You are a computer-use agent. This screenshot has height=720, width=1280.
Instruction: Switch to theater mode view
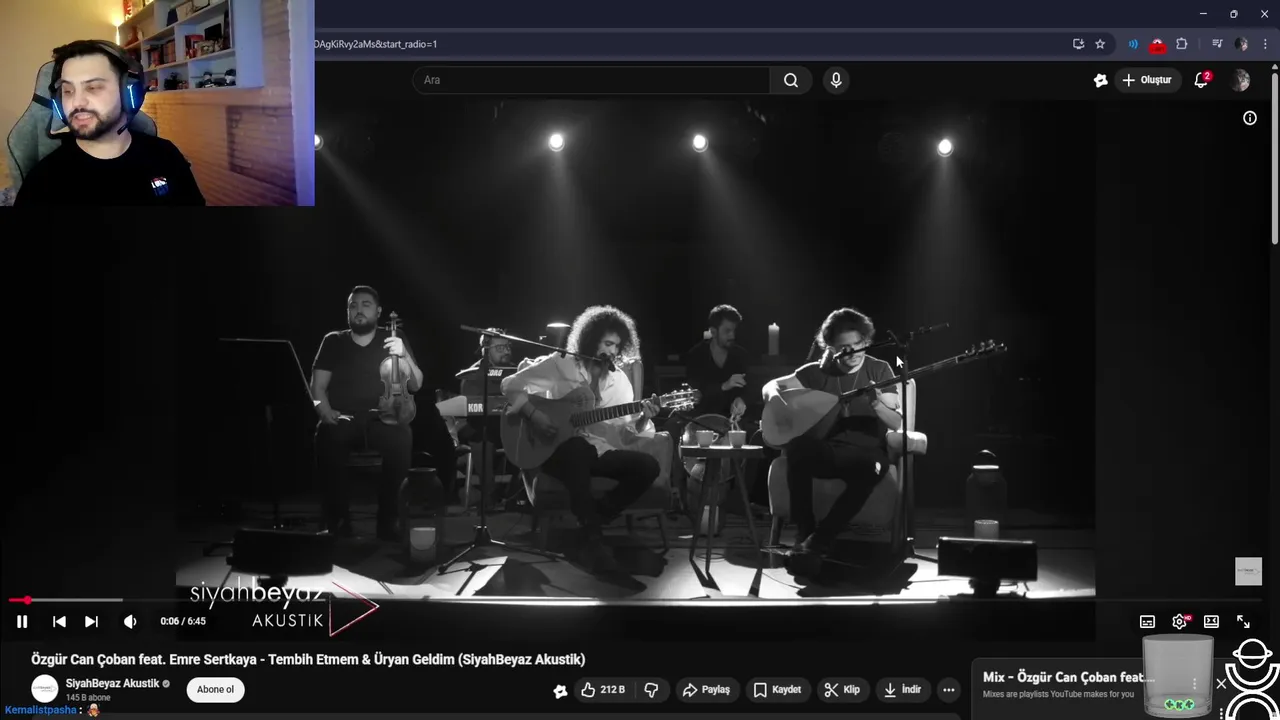(1211, 622)
